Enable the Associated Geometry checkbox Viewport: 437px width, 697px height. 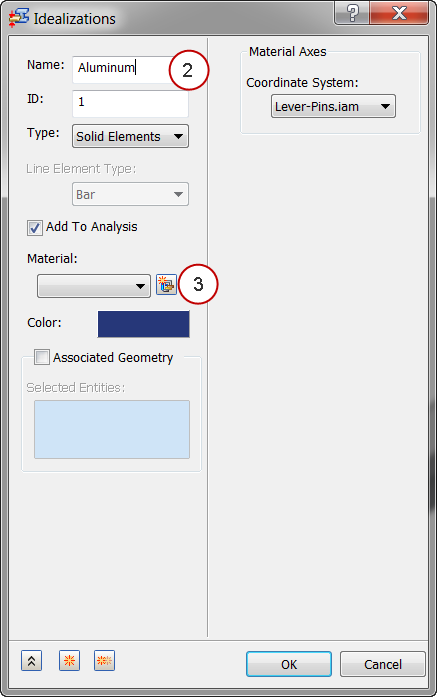pyautogui.click(x=42, y=357)
